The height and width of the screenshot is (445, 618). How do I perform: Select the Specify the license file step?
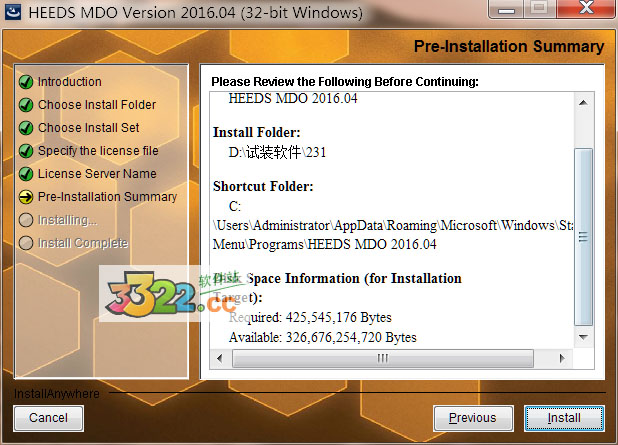click(x=98, y=151)
